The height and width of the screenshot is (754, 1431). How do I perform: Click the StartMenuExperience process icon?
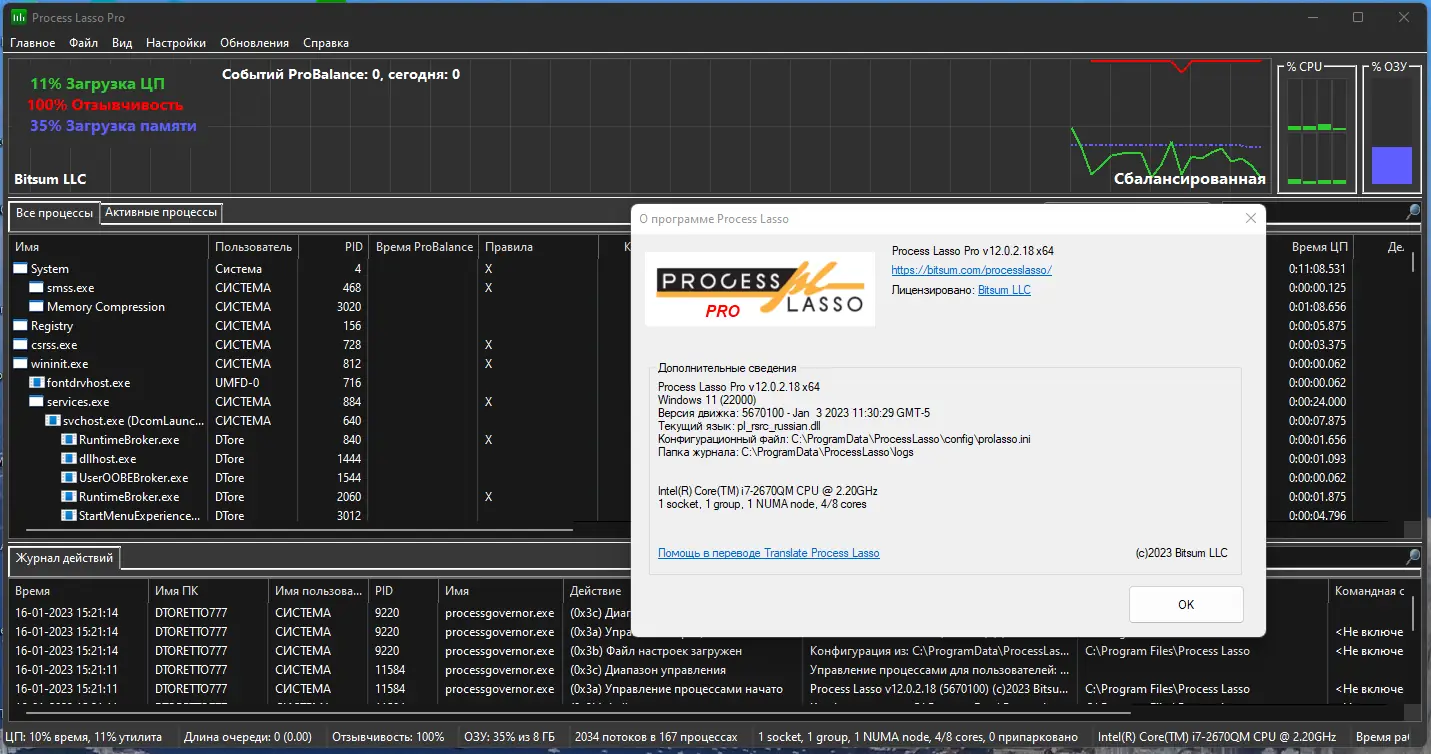tap(69, 516)
